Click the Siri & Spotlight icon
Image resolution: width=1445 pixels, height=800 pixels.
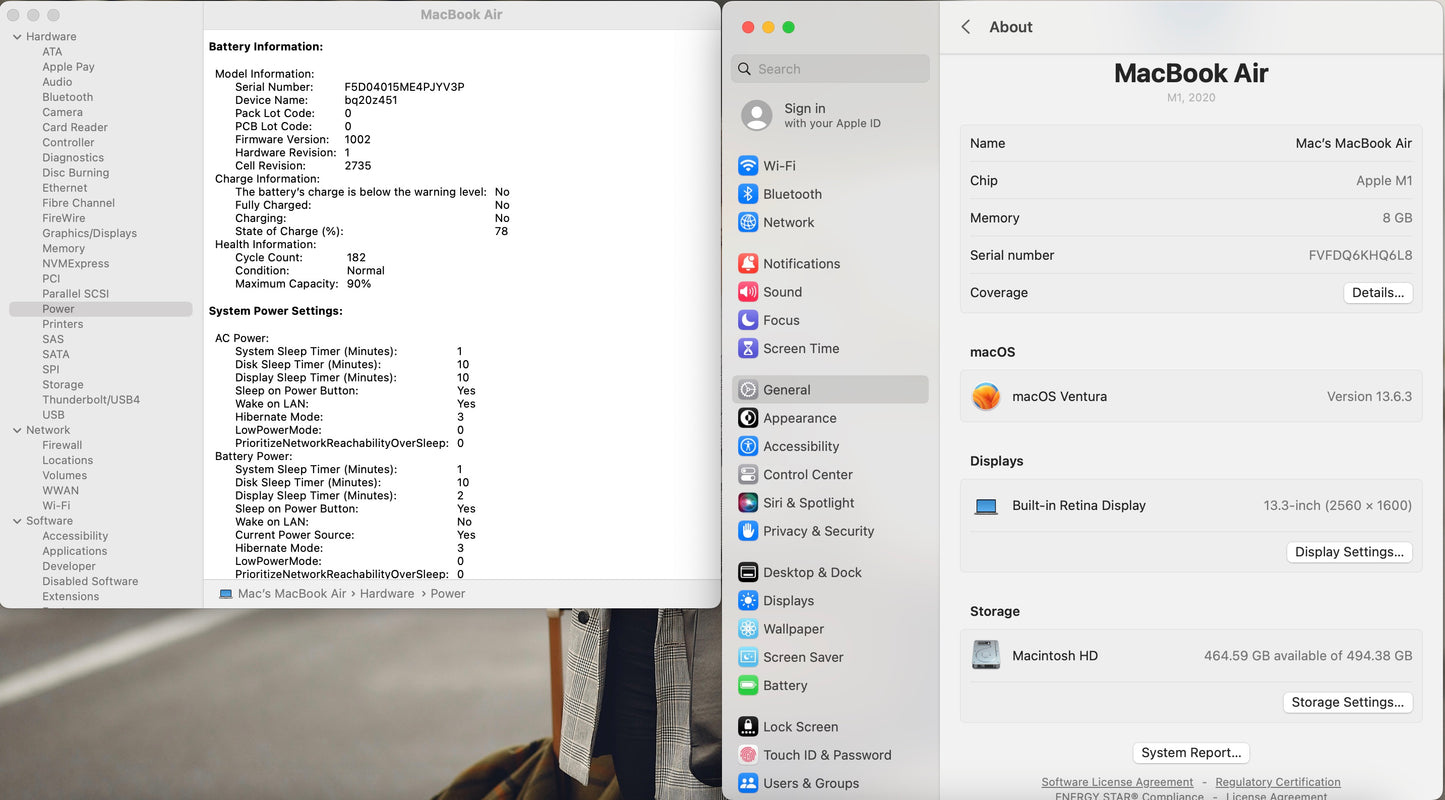click(748, 503)
